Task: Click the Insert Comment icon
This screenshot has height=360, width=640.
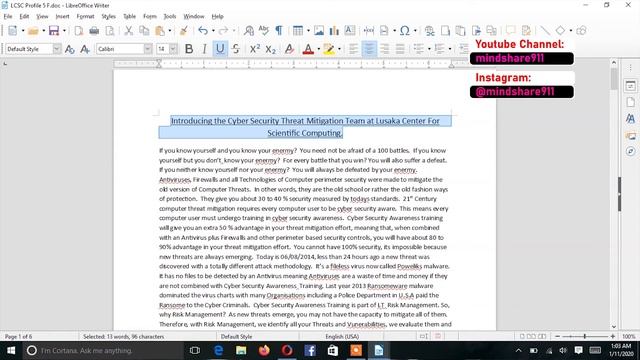Action: (510, 31)
